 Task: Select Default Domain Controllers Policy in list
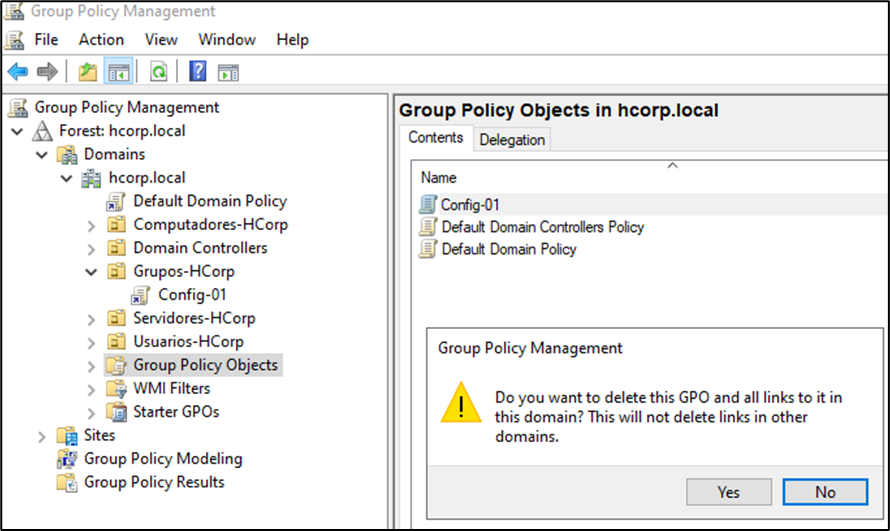coord(542,227)
